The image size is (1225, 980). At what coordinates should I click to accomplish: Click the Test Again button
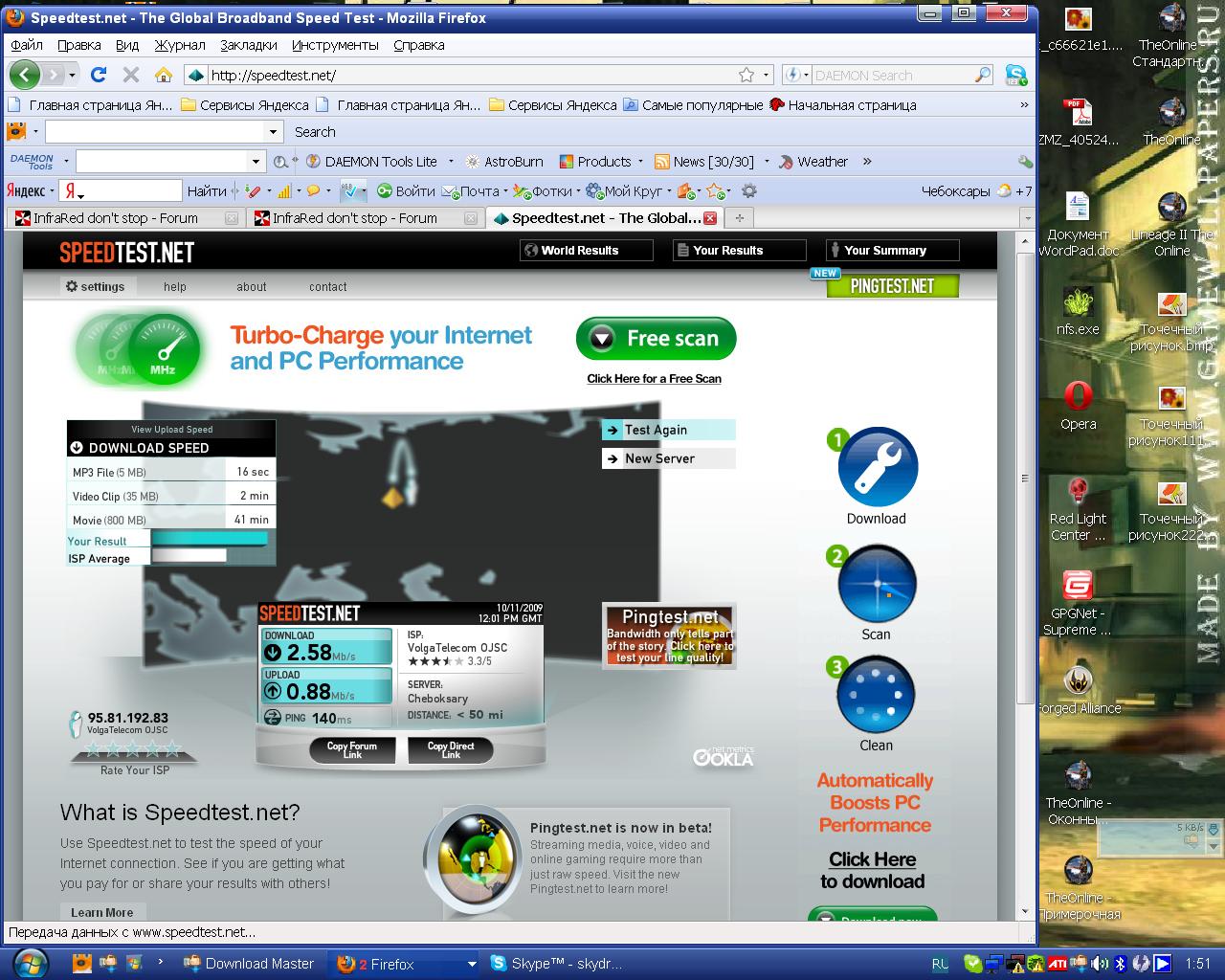668,430
